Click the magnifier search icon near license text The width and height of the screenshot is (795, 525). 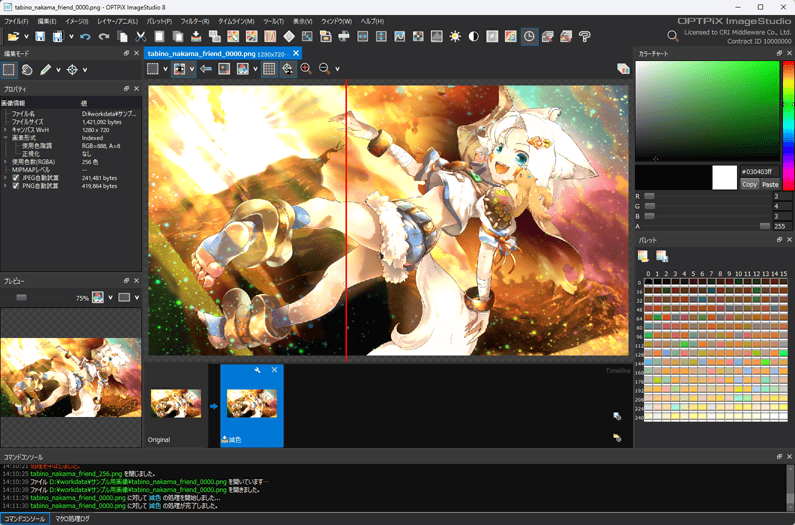(x=672, y=36)
